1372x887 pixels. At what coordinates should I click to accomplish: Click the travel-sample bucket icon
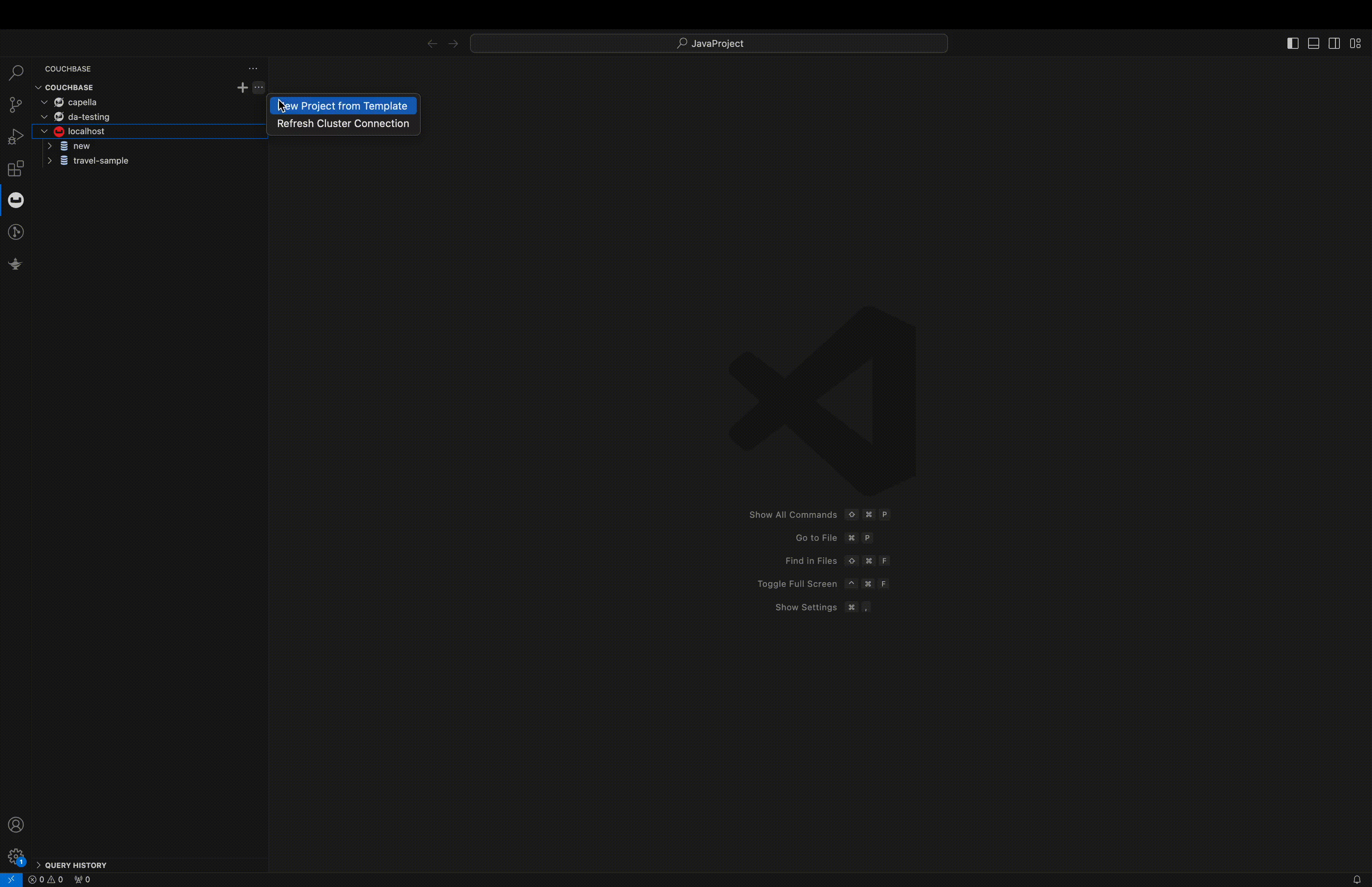point(64,161)
